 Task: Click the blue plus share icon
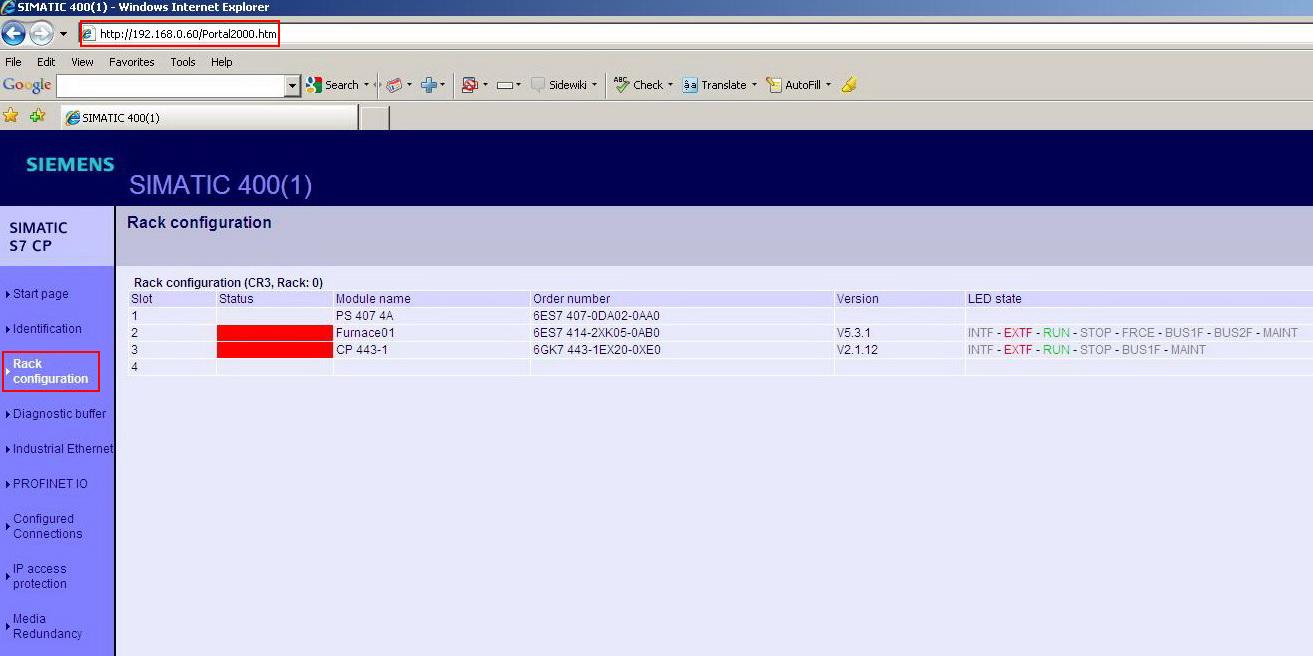428,85
